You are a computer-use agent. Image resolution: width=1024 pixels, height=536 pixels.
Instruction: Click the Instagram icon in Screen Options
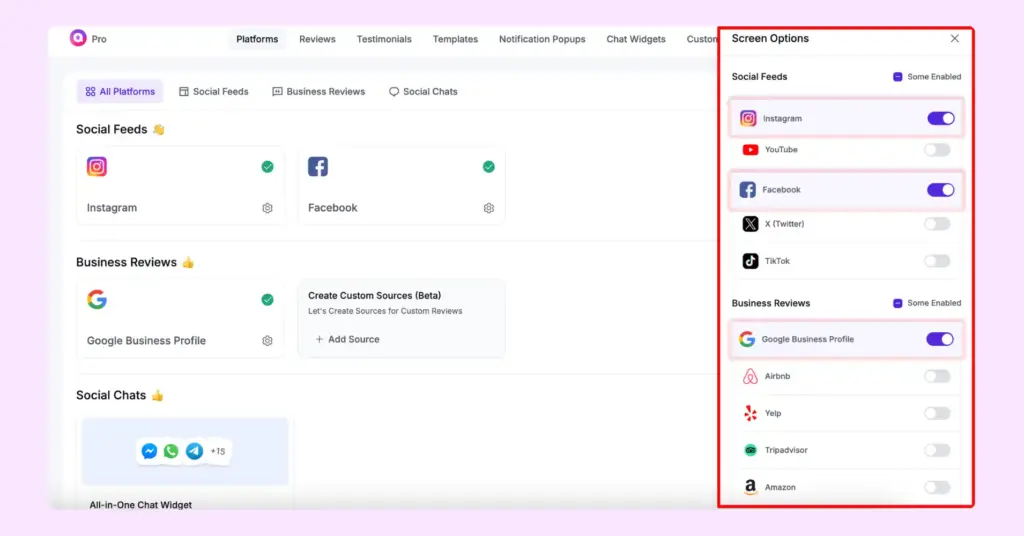click(x=748, y=118)
